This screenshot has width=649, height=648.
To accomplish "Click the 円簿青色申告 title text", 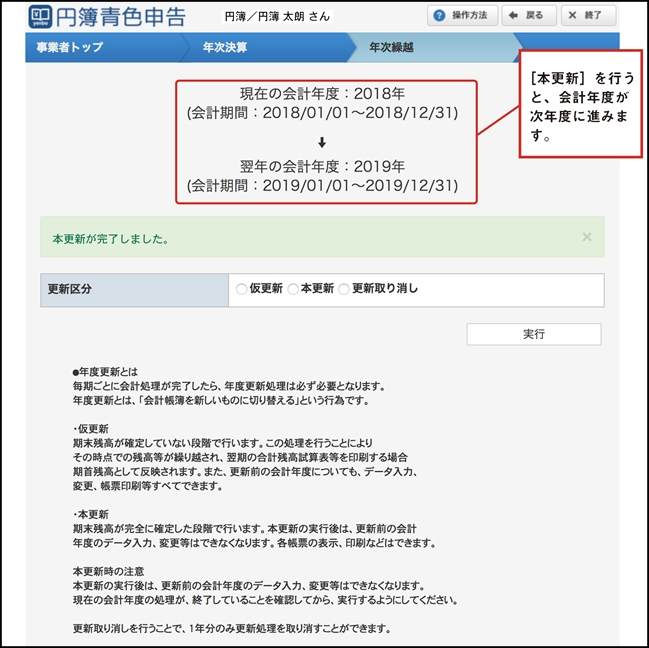I will coord(122,17).
